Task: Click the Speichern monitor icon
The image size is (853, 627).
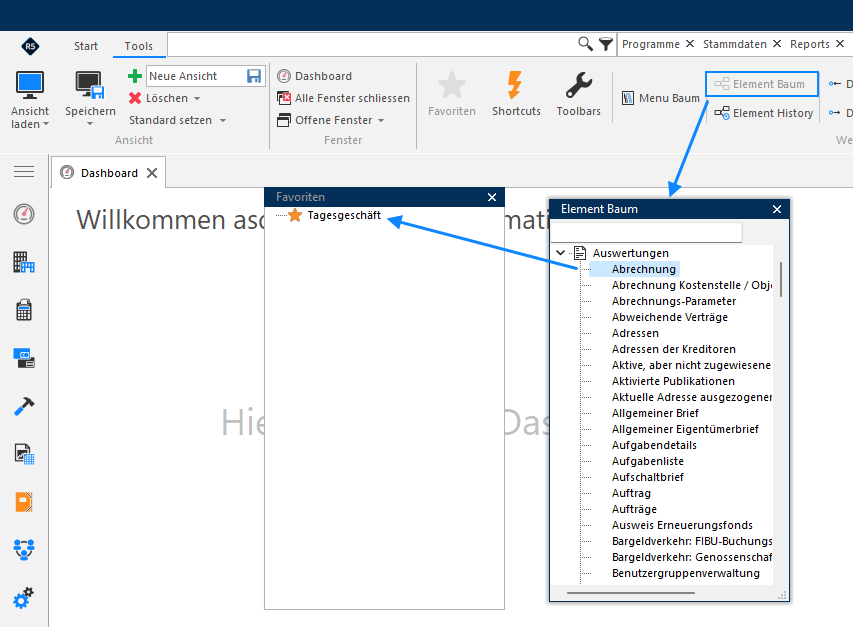Action: (x=90, y=85)
